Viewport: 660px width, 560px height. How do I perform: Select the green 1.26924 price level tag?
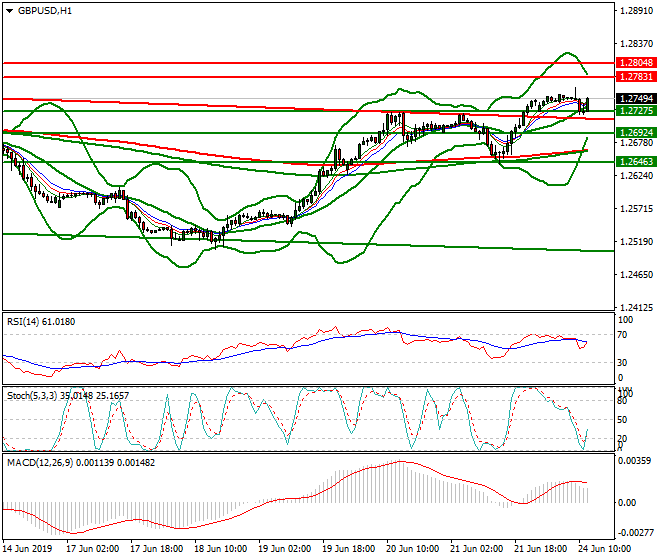click(635, 132)
